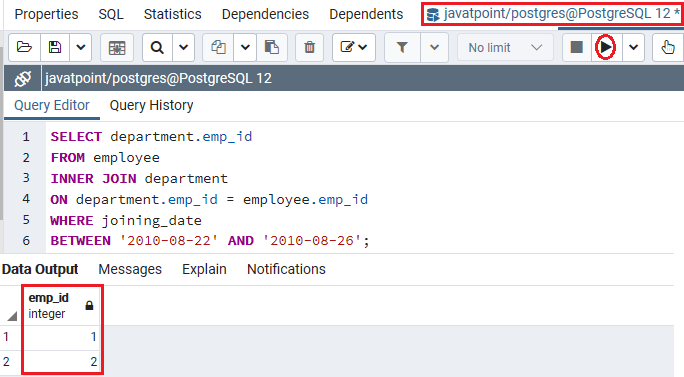
Task: Select the javatpoint/postgres@PostgreSQL 12 query tab
Action: click(552, 14)
